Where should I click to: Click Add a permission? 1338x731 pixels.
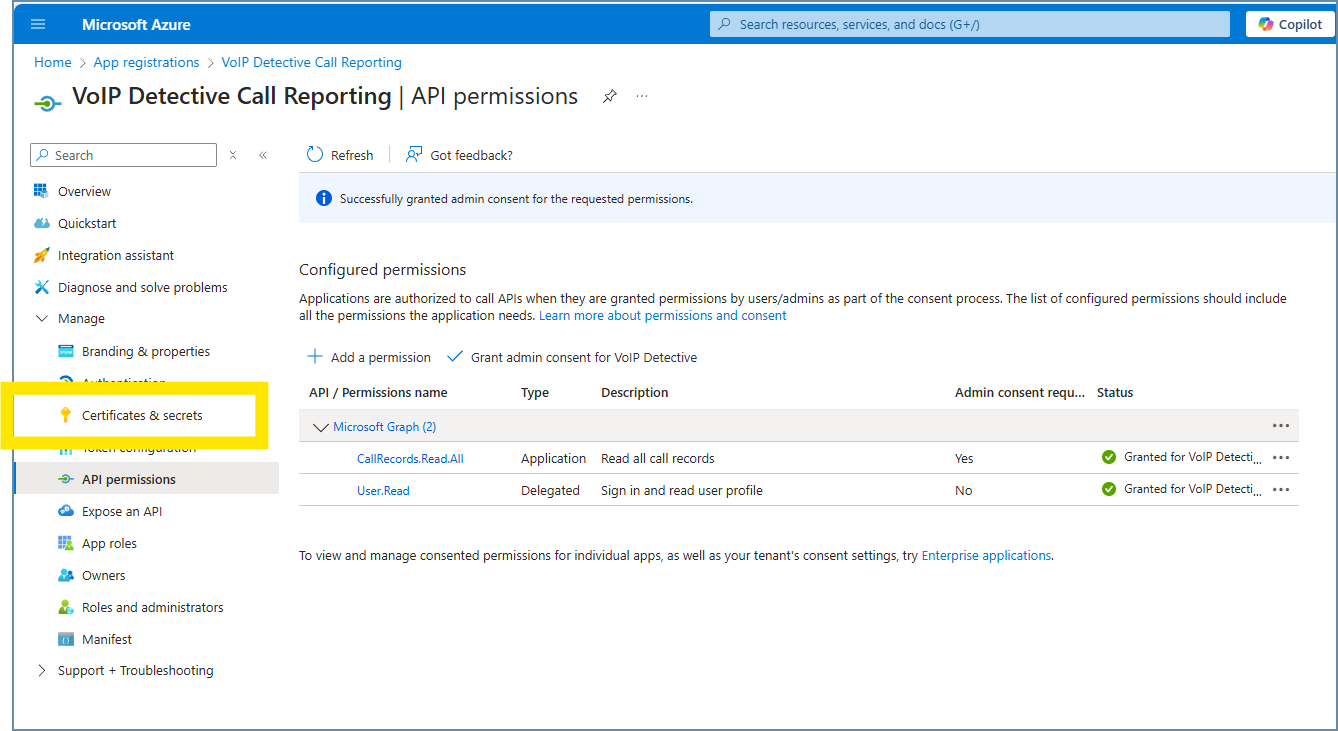click(x=368, y=357)
